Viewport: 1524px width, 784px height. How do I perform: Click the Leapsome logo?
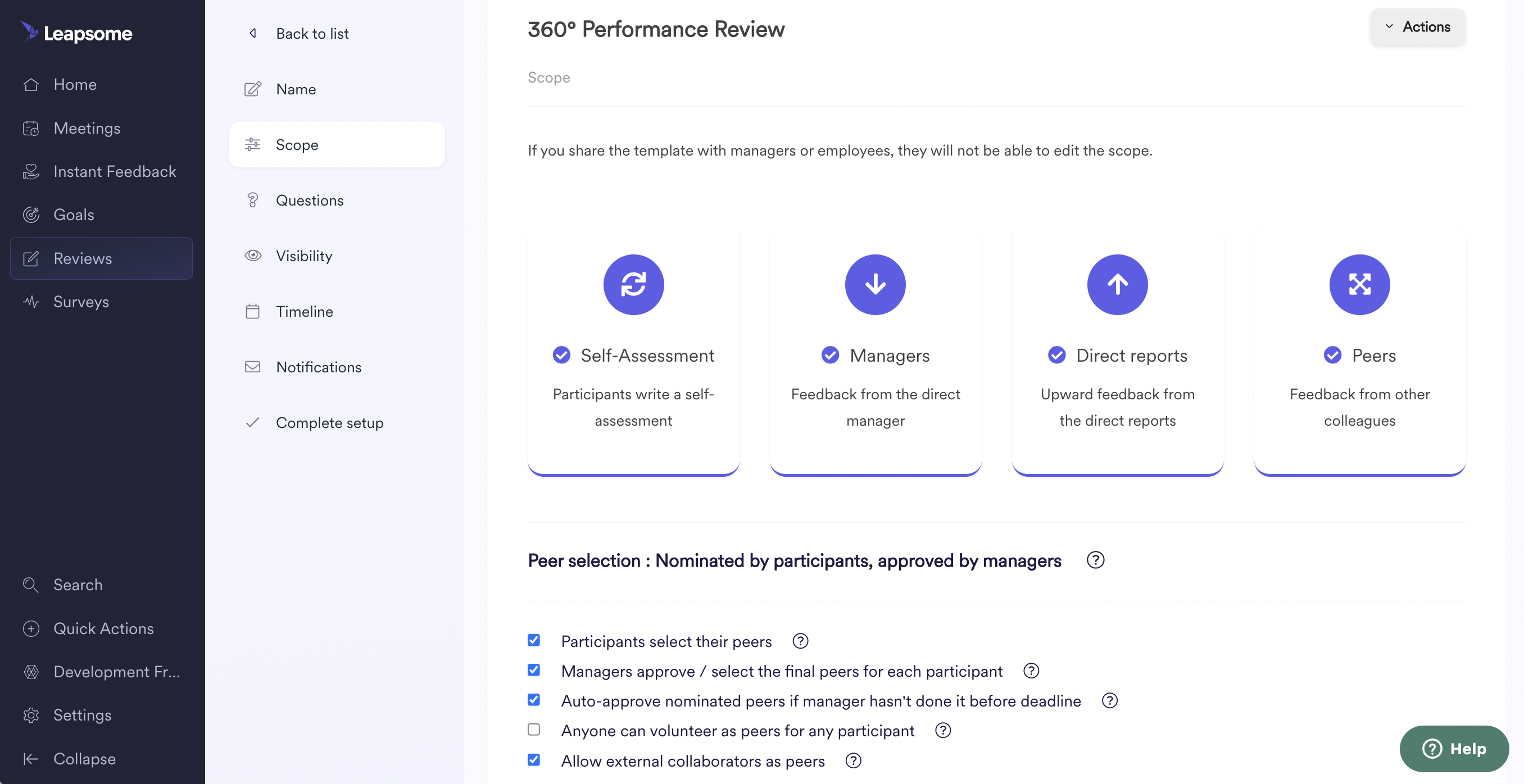point(77,33)
